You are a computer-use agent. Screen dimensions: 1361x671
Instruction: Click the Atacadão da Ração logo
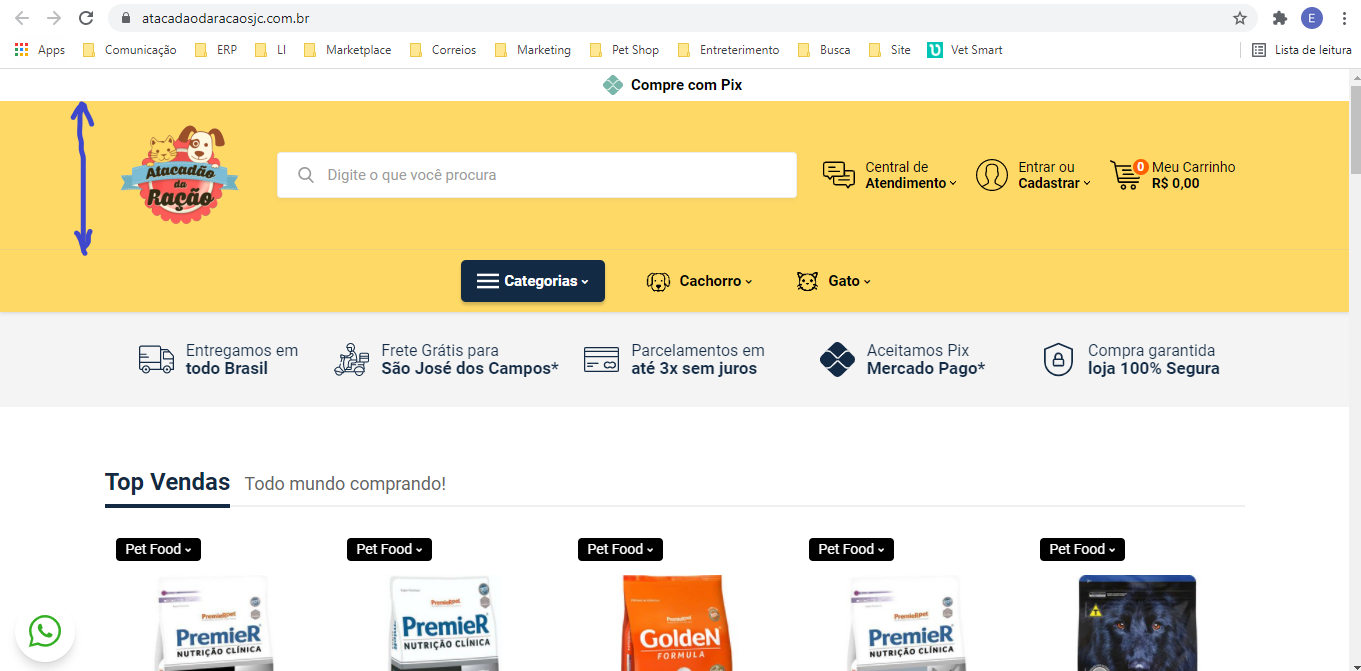(180, 174)
